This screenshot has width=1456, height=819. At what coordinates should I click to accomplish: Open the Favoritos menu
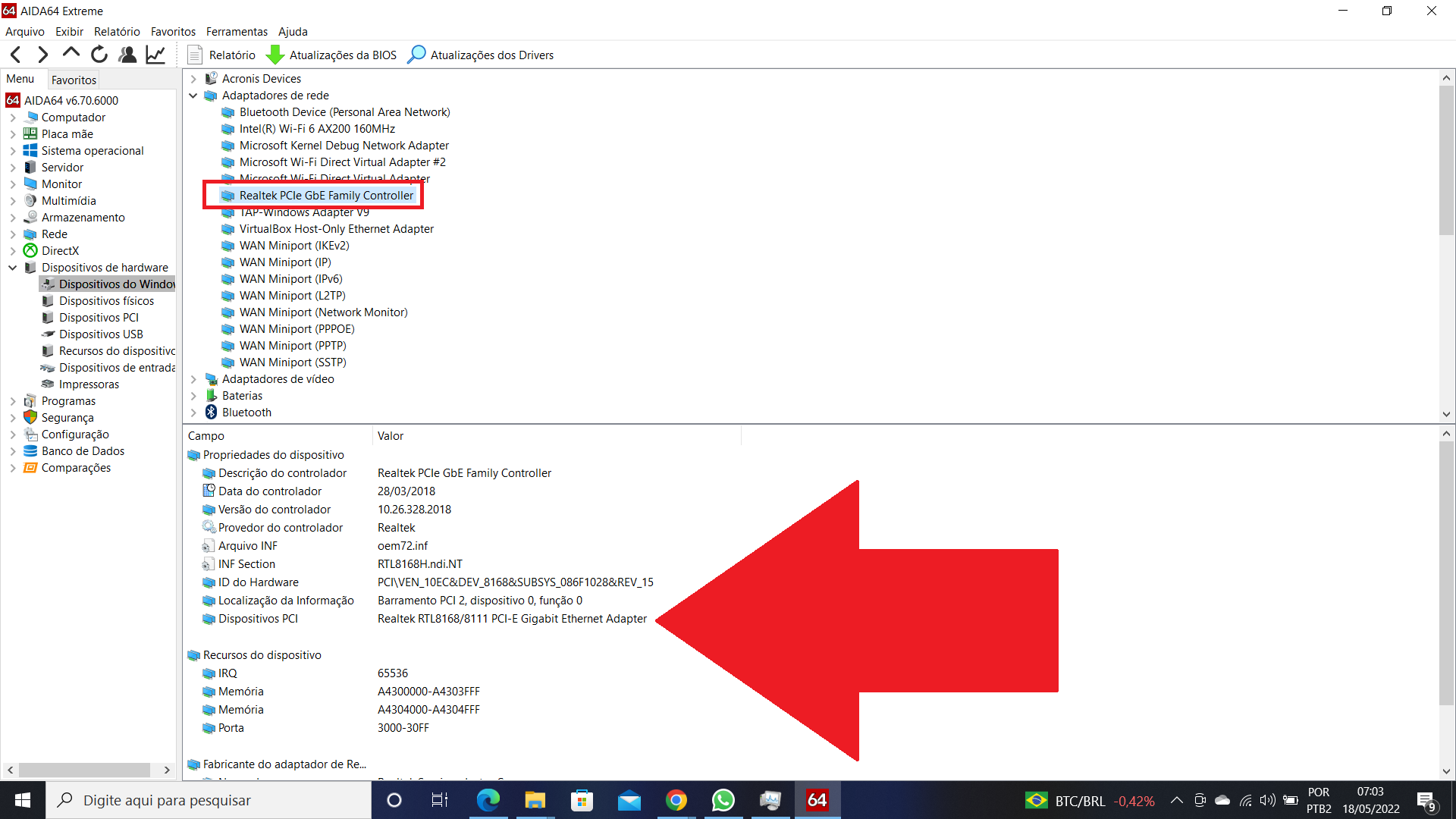click(173, 31)
